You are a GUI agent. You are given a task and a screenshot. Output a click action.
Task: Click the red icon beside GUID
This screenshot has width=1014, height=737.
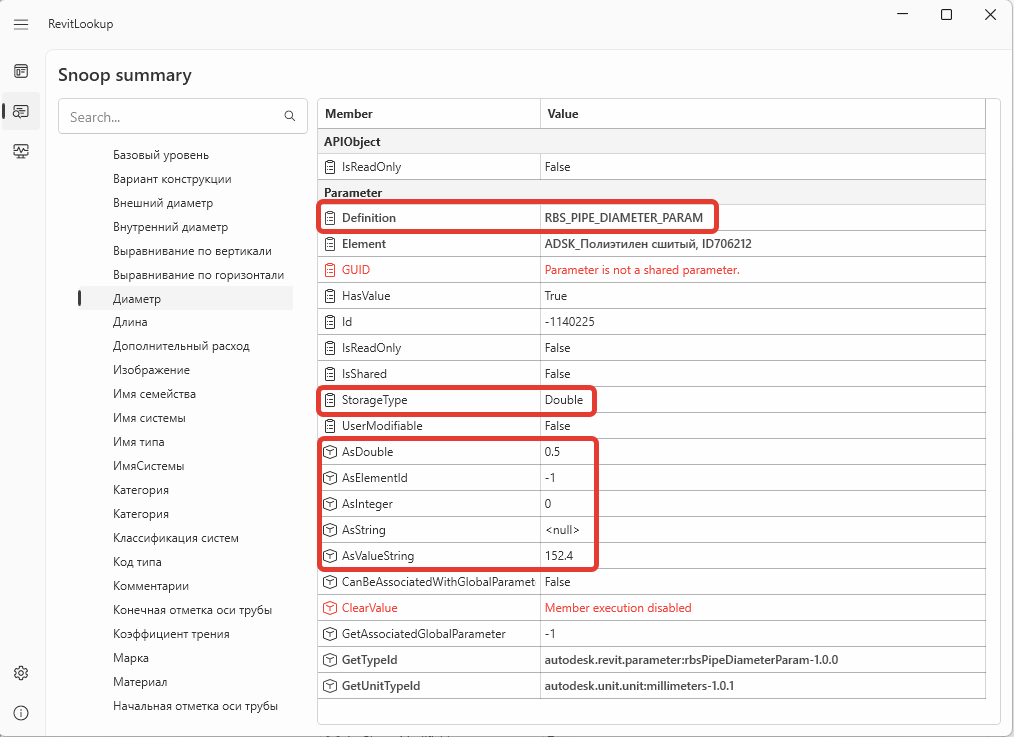[x=330, y=270]
